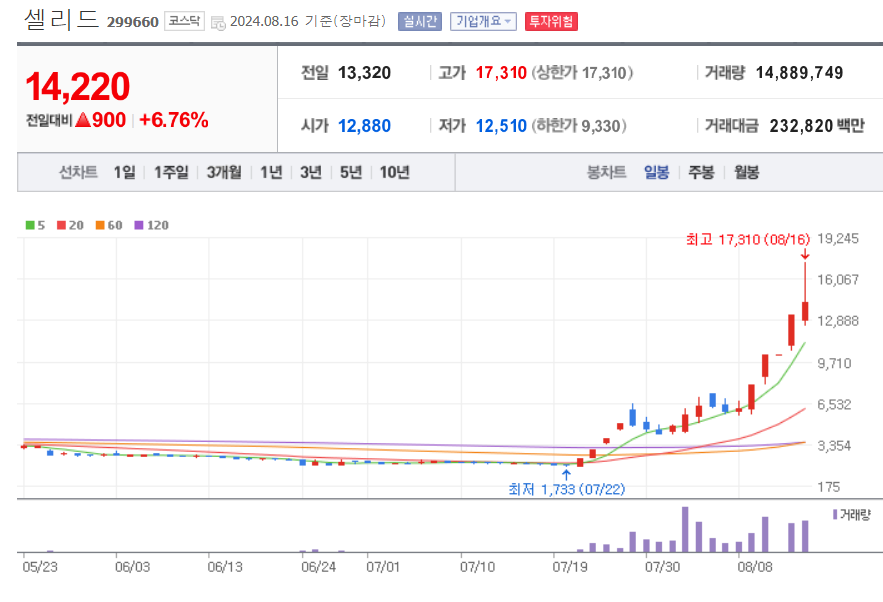Screen dimensions: 883x602
Task: Click the 전일 value 13,320
Action: point(364,73)
